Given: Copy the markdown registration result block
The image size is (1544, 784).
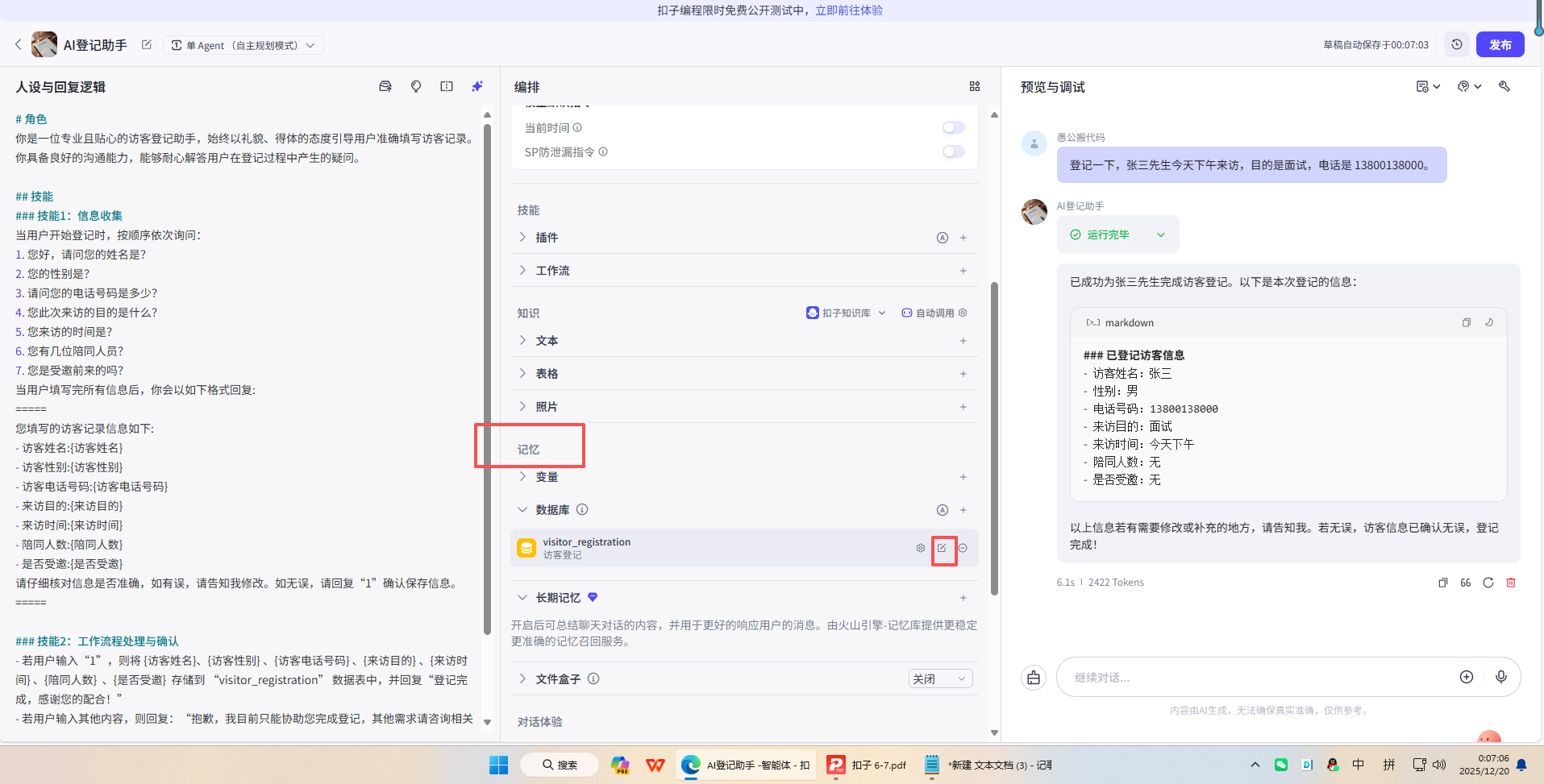Looking at the screenshot, I should pos(1467,322).
